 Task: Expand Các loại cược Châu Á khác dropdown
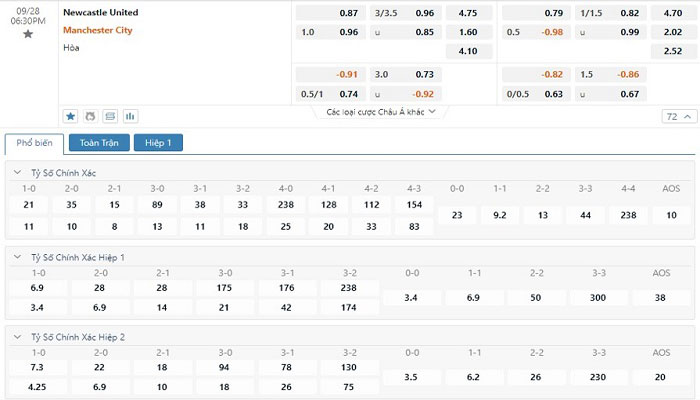[381, 112]
